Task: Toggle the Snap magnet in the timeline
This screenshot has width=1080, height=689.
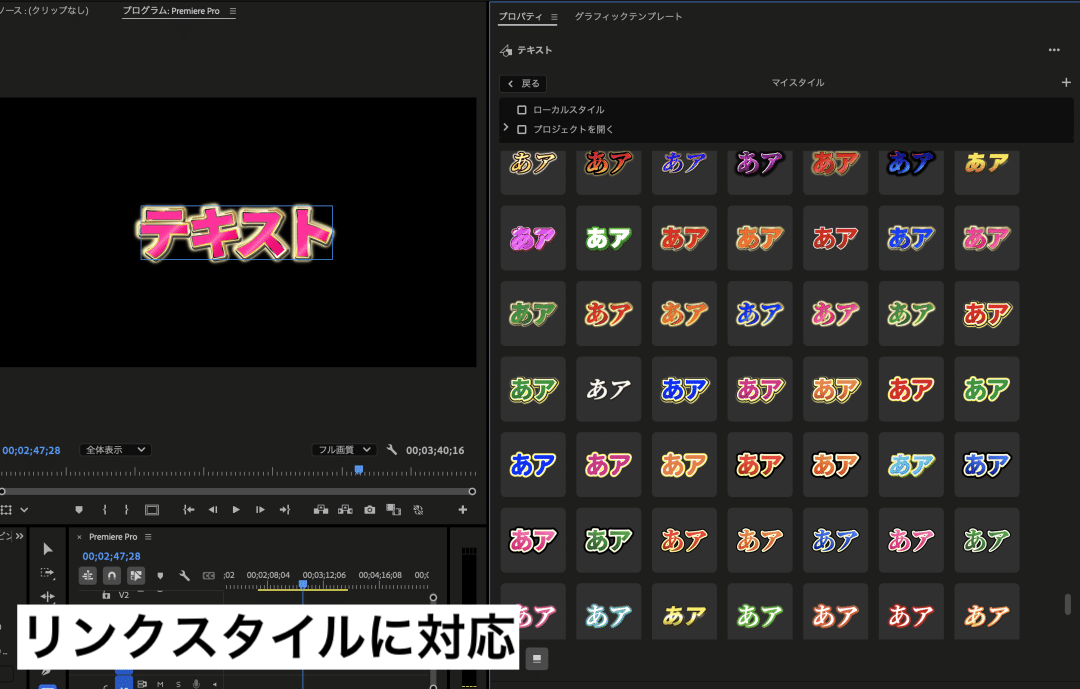Action: (112, 575)
